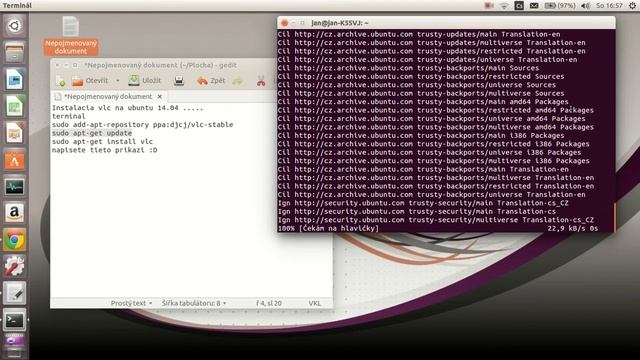
Task: Launch LibreOffice Impress from the dock
Action: (x=14, y=133)
